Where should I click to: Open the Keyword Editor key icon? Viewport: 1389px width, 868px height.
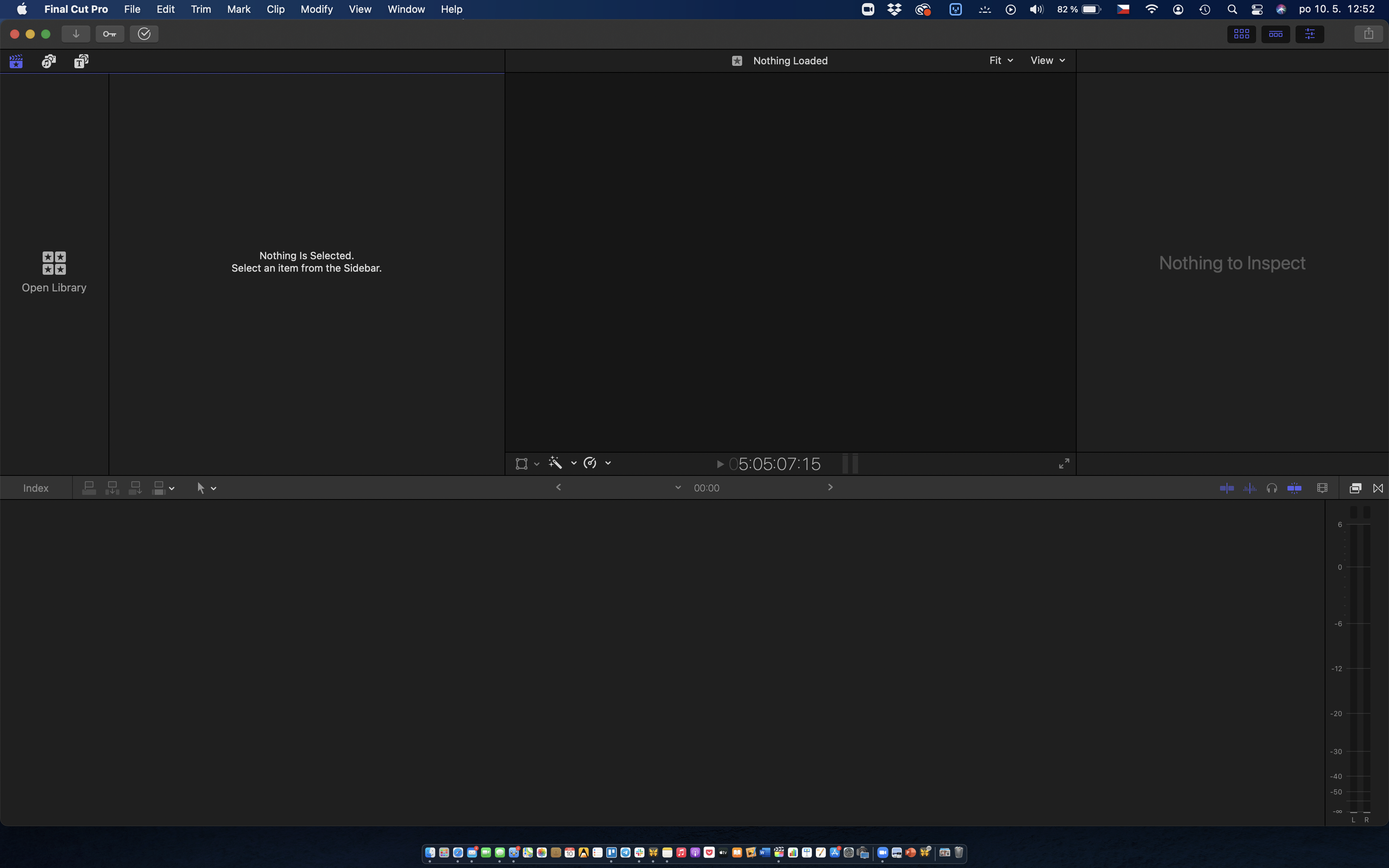[x=110, y=34]
